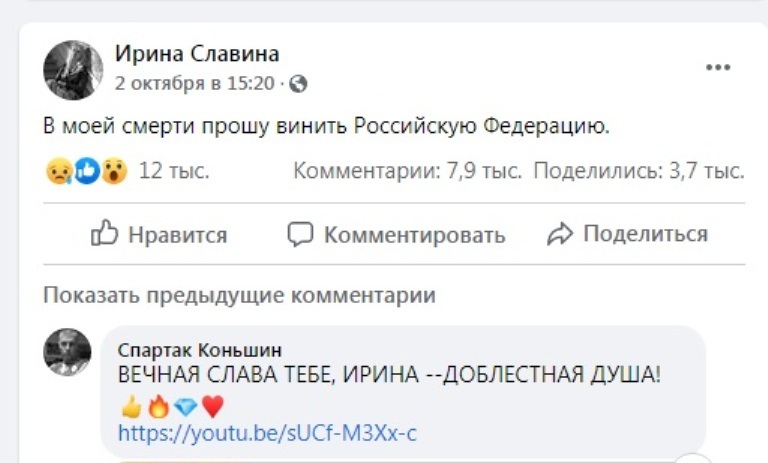The width and height of the screenshot is (768, 463).
Task: Open the three-dot post options menu
Action: [x=718, y=68]
